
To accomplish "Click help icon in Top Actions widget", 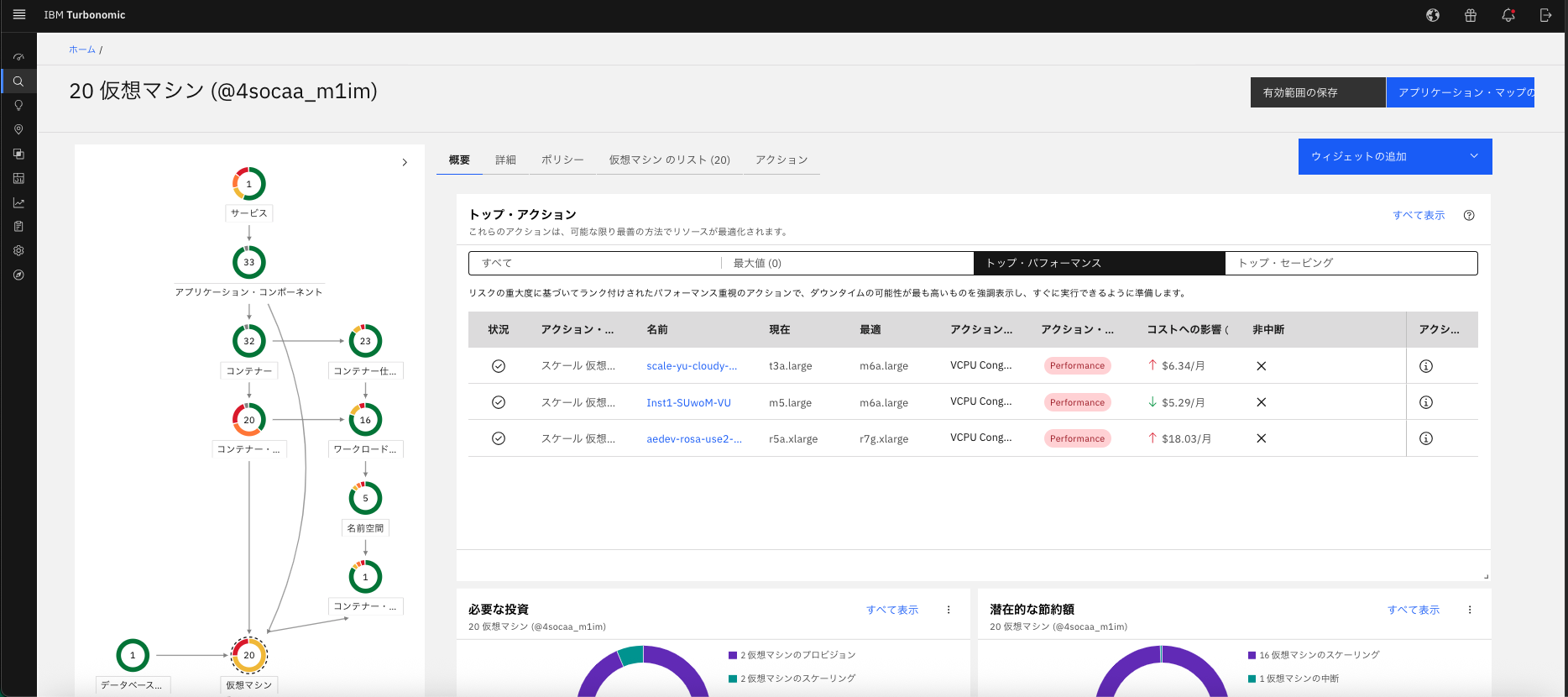I will [x=1469, y=215].
